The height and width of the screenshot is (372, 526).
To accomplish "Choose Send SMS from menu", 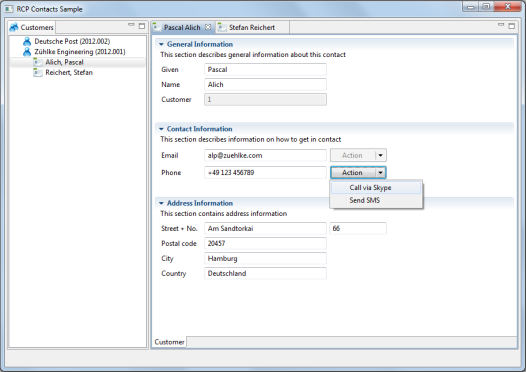I will 376,200.
